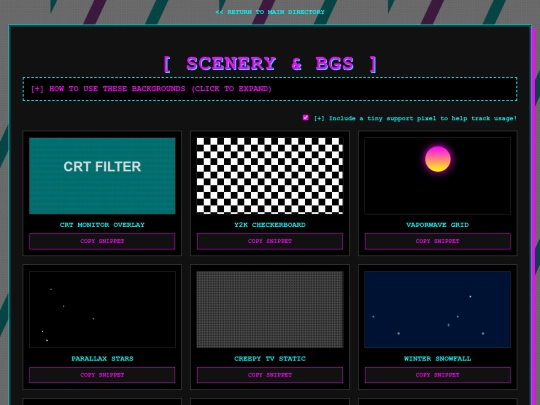Click the Scenery & BGS page heading
The width and height of the screenshot is (540, 405).
coord(270,64)
